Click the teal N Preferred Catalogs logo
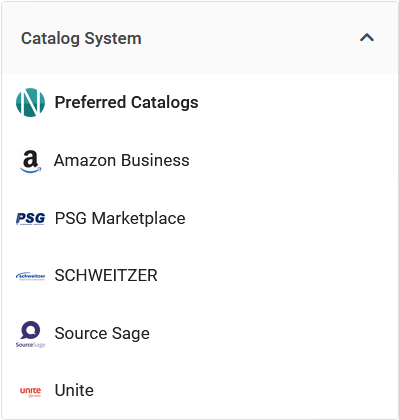The width and height of the screenshot is (399, 420). pyautogui.click(x=30, y=102)
